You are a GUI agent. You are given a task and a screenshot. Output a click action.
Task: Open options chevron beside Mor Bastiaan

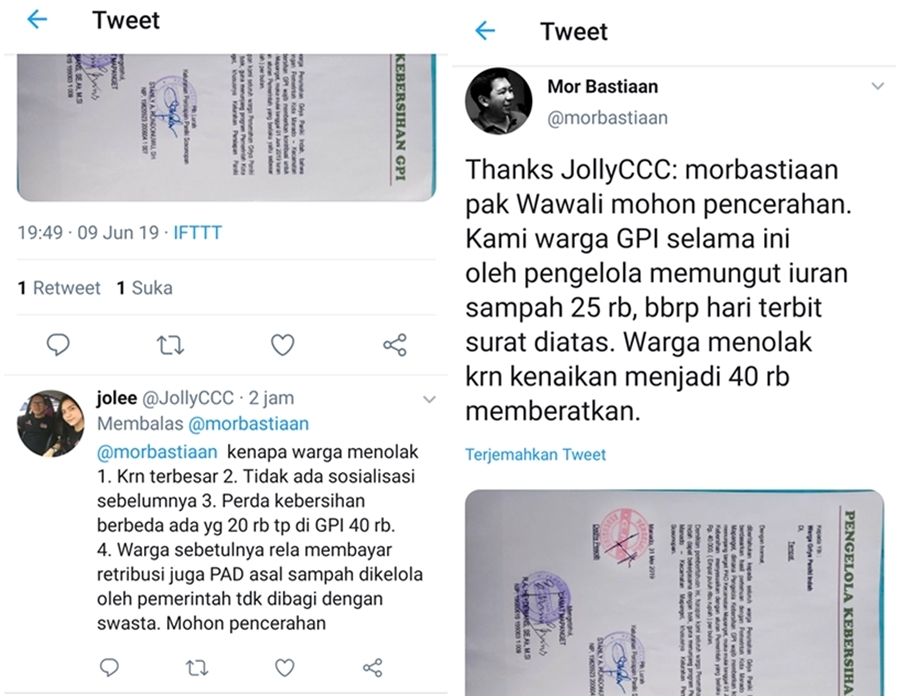tap(878, 87)
